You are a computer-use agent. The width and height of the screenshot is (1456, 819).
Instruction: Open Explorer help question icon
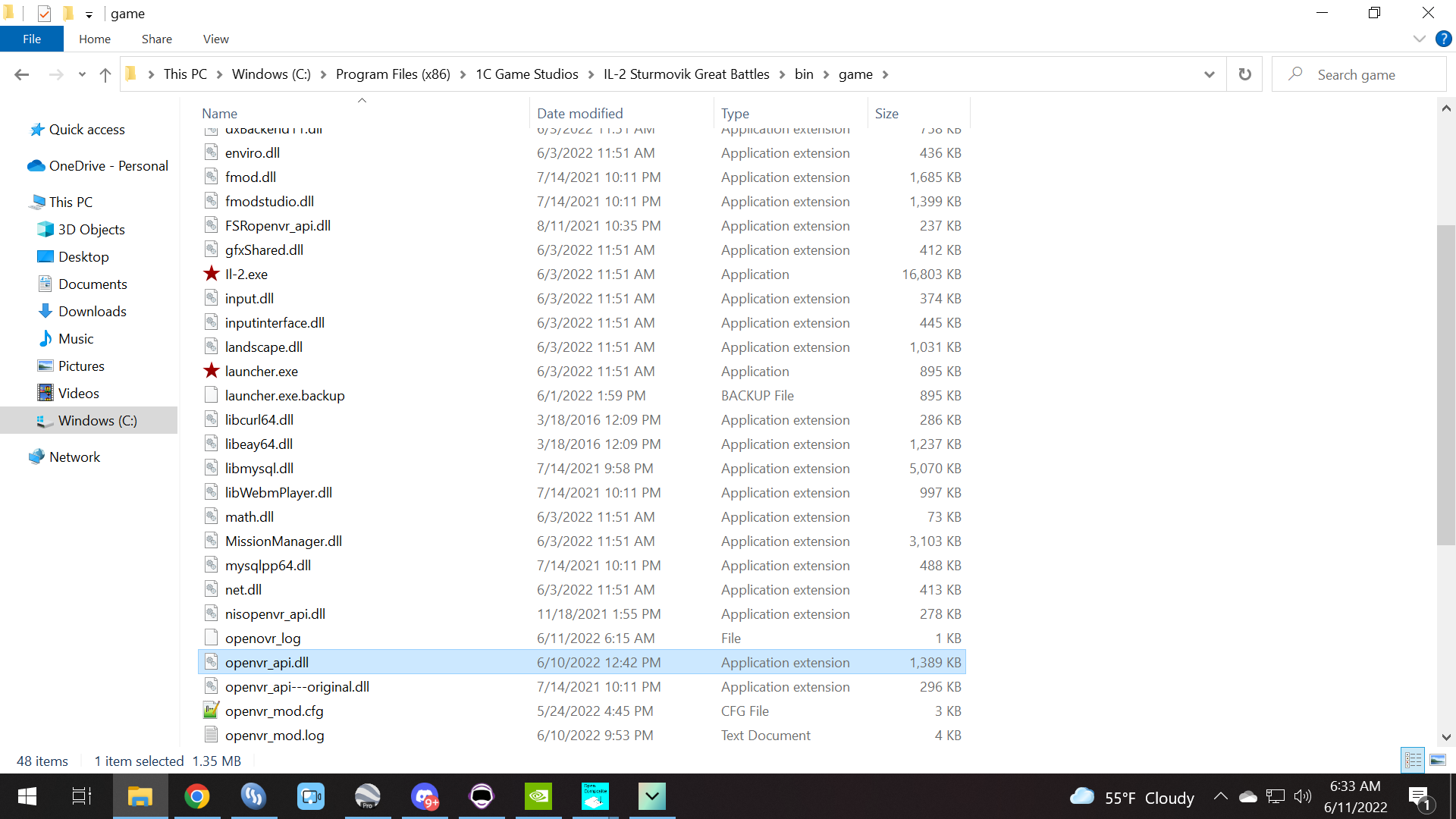(1443, 39)
